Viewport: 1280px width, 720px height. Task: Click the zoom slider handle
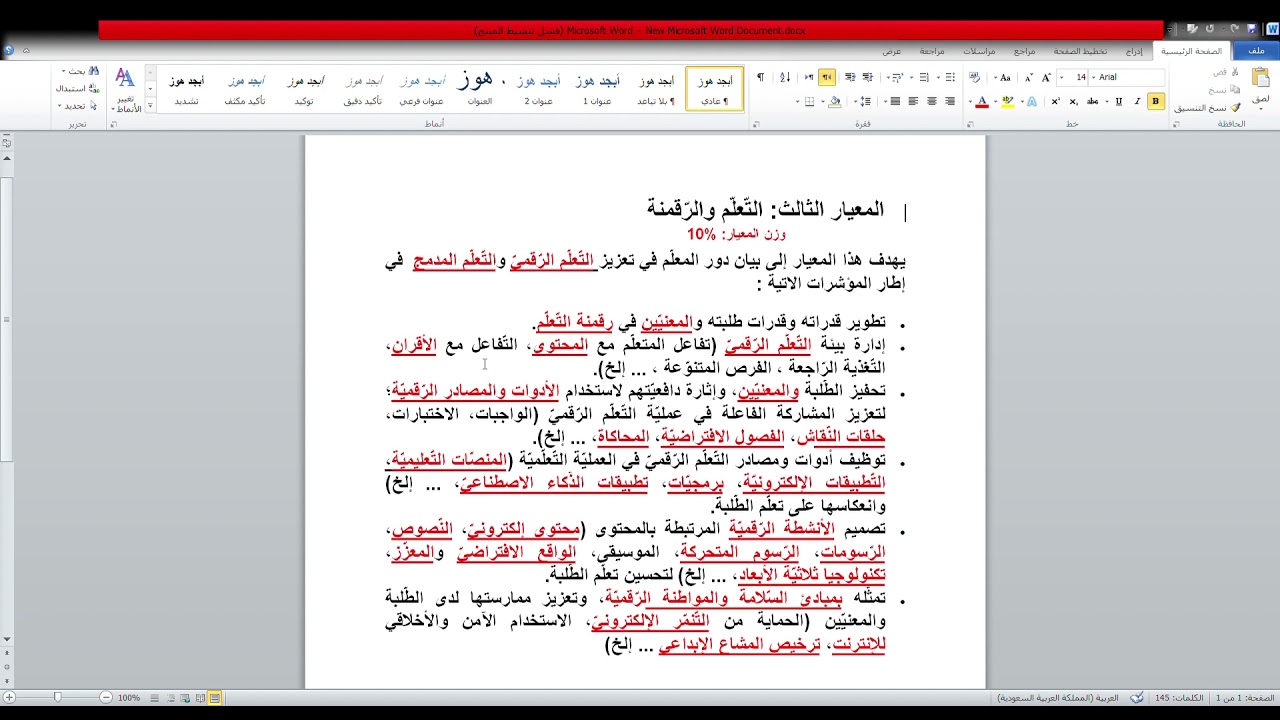coord(57,697)
